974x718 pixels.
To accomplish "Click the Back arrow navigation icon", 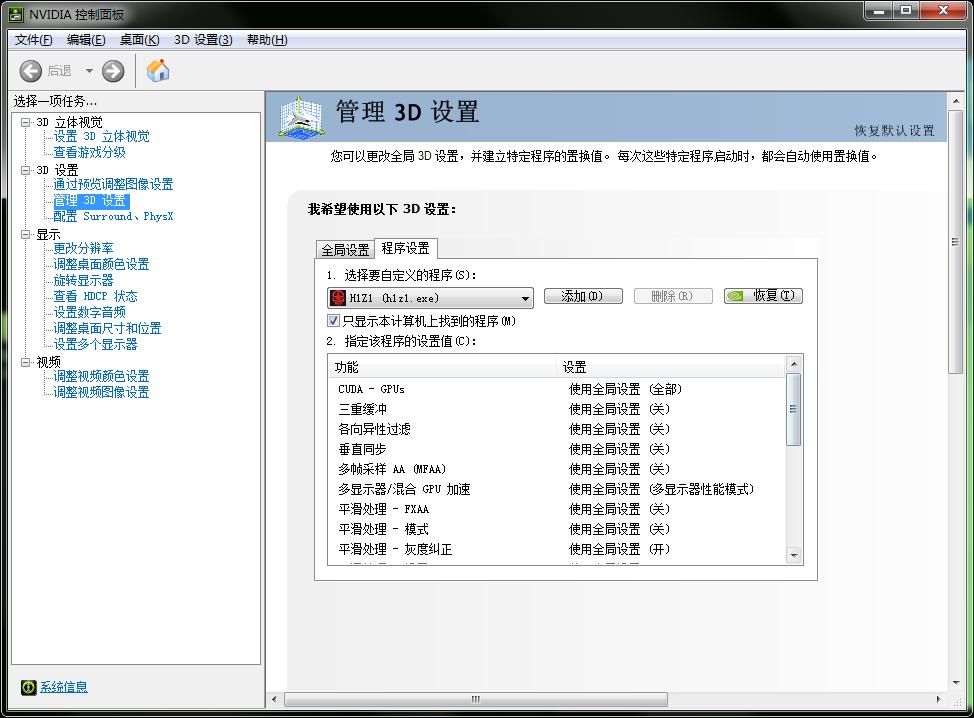I will 31,70.
